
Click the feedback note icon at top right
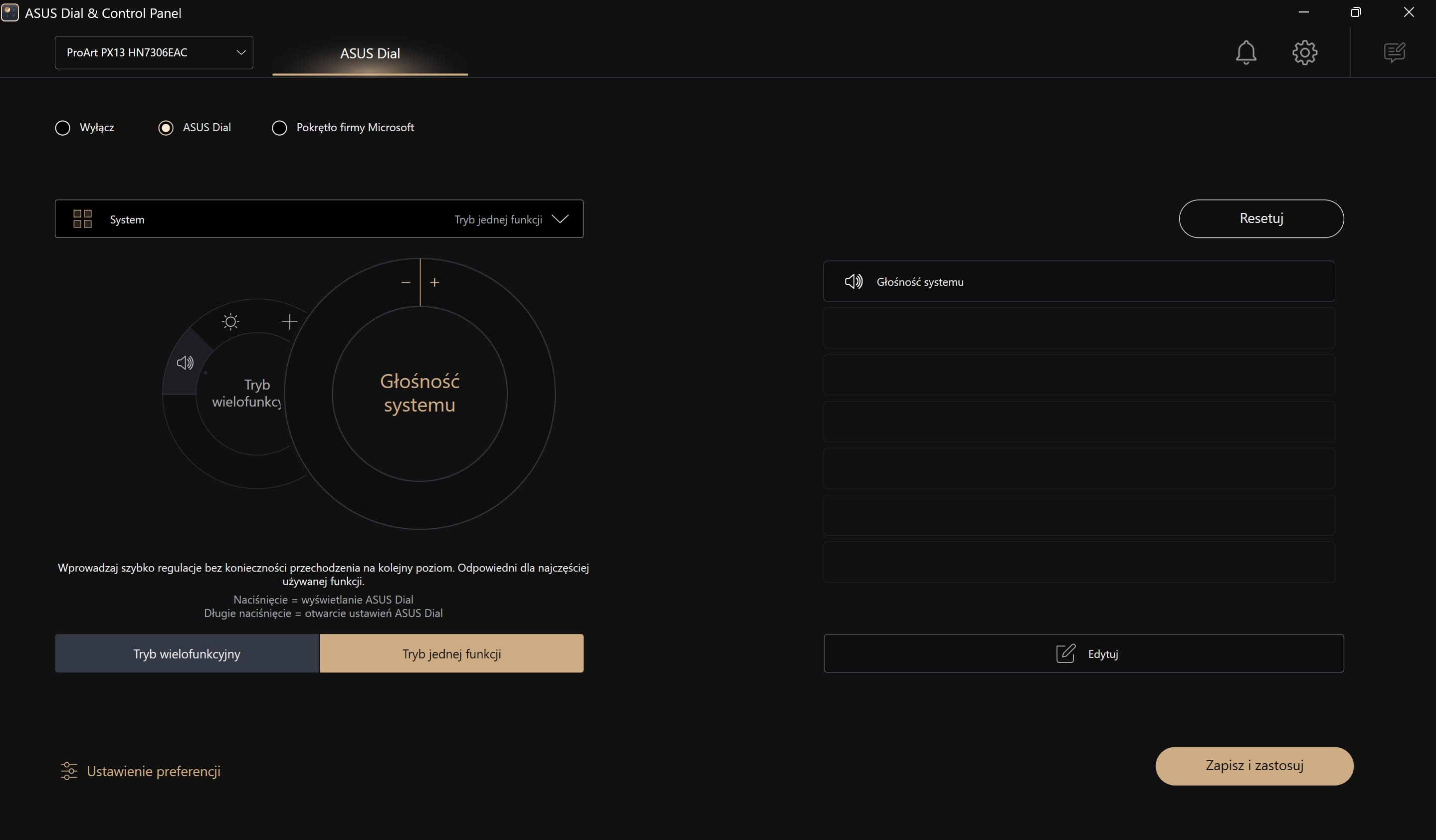point(1394,52)
